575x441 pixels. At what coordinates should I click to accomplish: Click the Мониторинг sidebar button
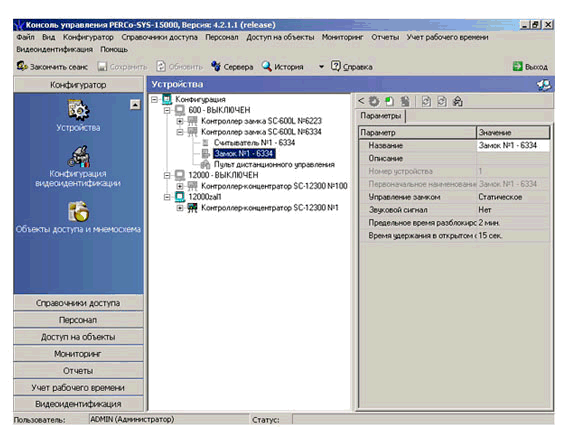78,354
